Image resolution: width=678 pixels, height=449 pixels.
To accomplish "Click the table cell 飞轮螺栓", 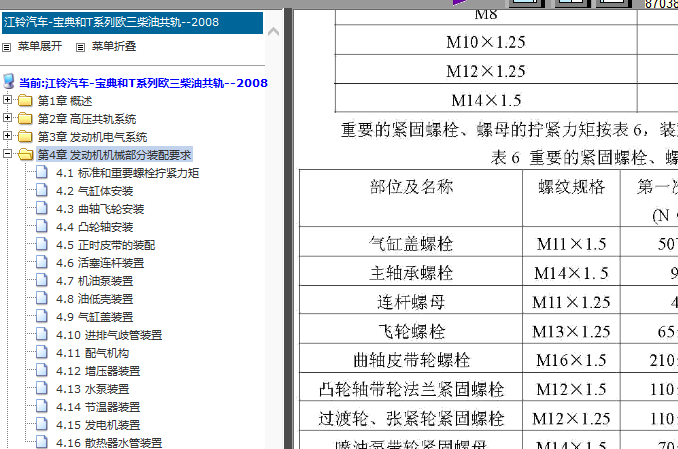I will (411, 330).
